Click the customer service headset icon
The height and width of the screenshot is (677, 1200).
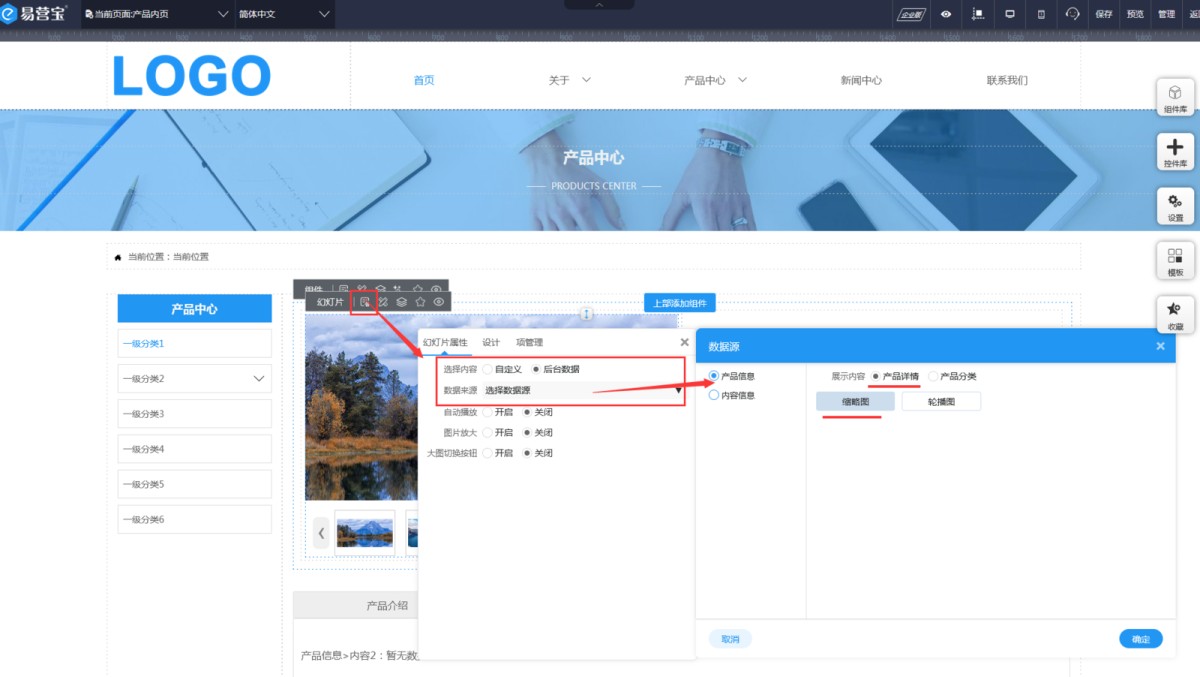pyautogui.click(x=1073, y=14)
